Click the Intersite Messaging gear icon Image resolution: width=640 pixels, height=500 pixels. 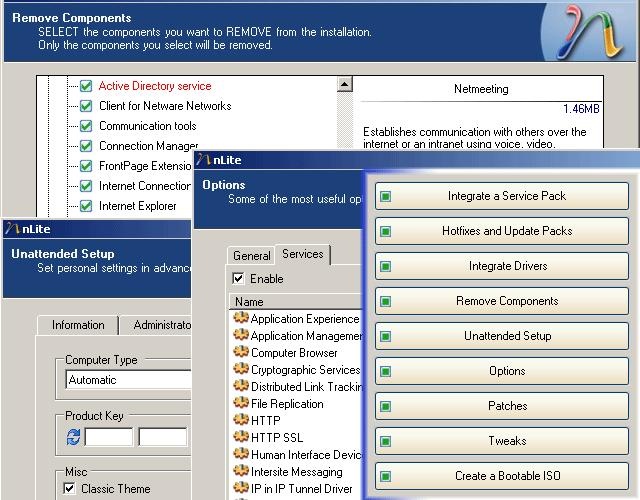(x=240, y=472)
